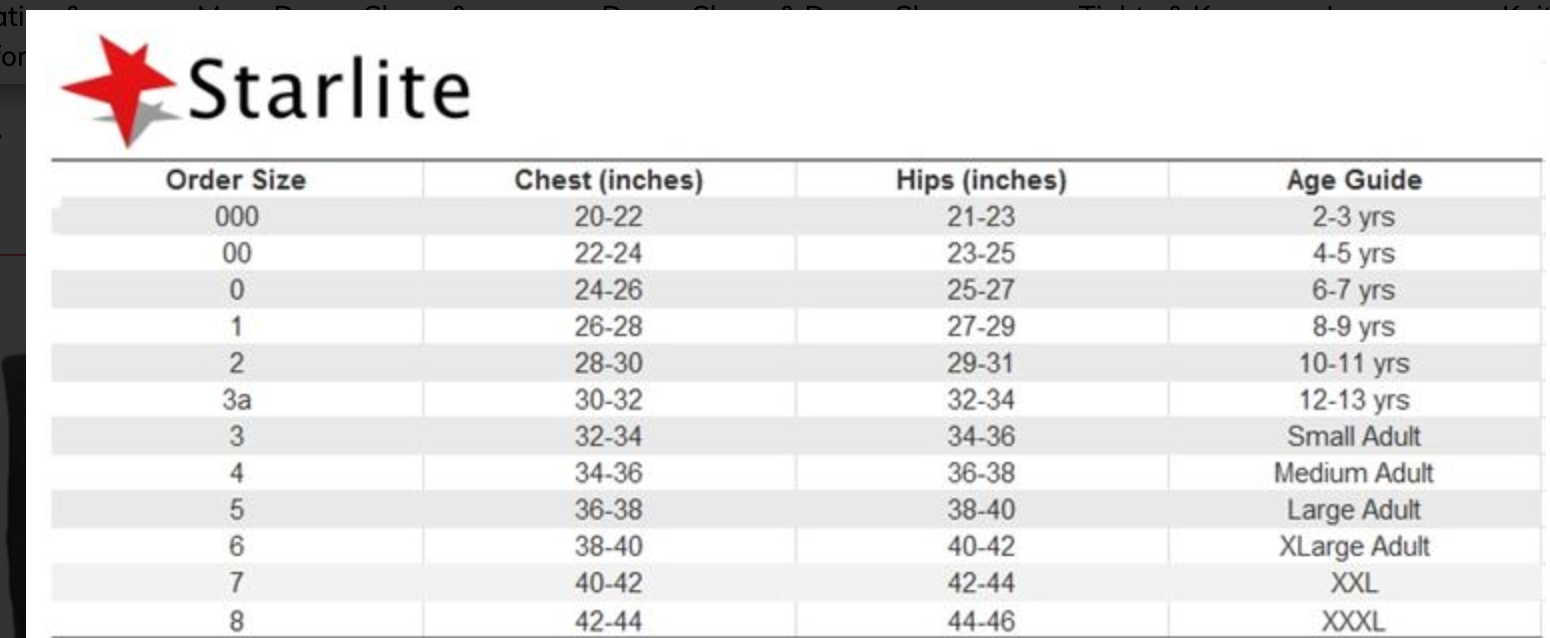Click the XXXL age guide cell
This screenshot has height=638, width=1550.
pos(1354,620)
